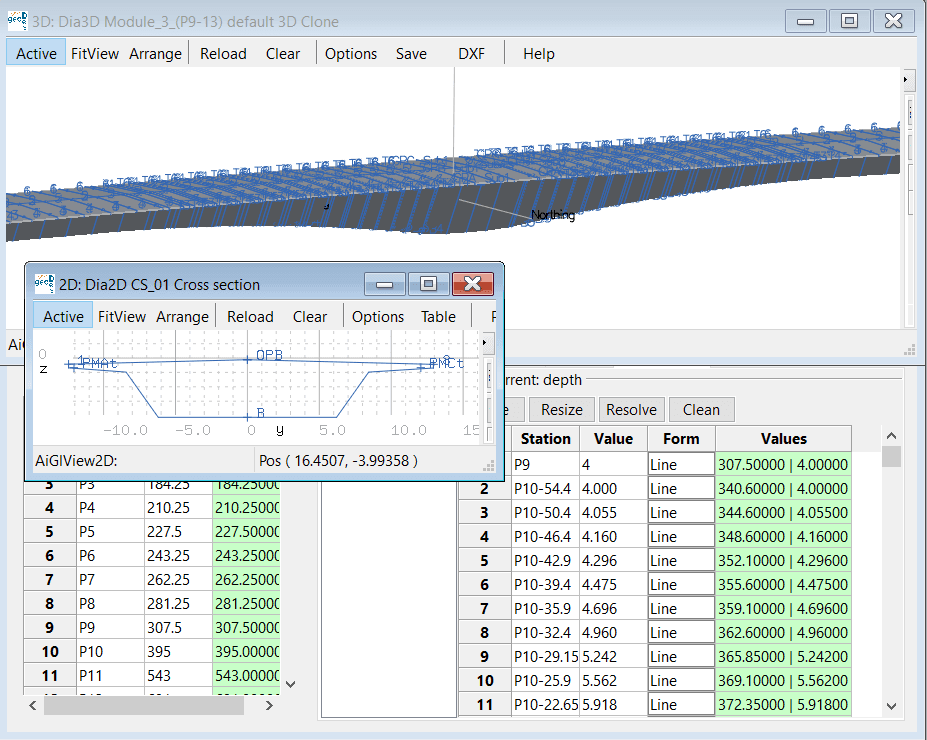Screen dimensions: 927x740
Task: Close the 2D Cross section window
Action: (473, 284)
